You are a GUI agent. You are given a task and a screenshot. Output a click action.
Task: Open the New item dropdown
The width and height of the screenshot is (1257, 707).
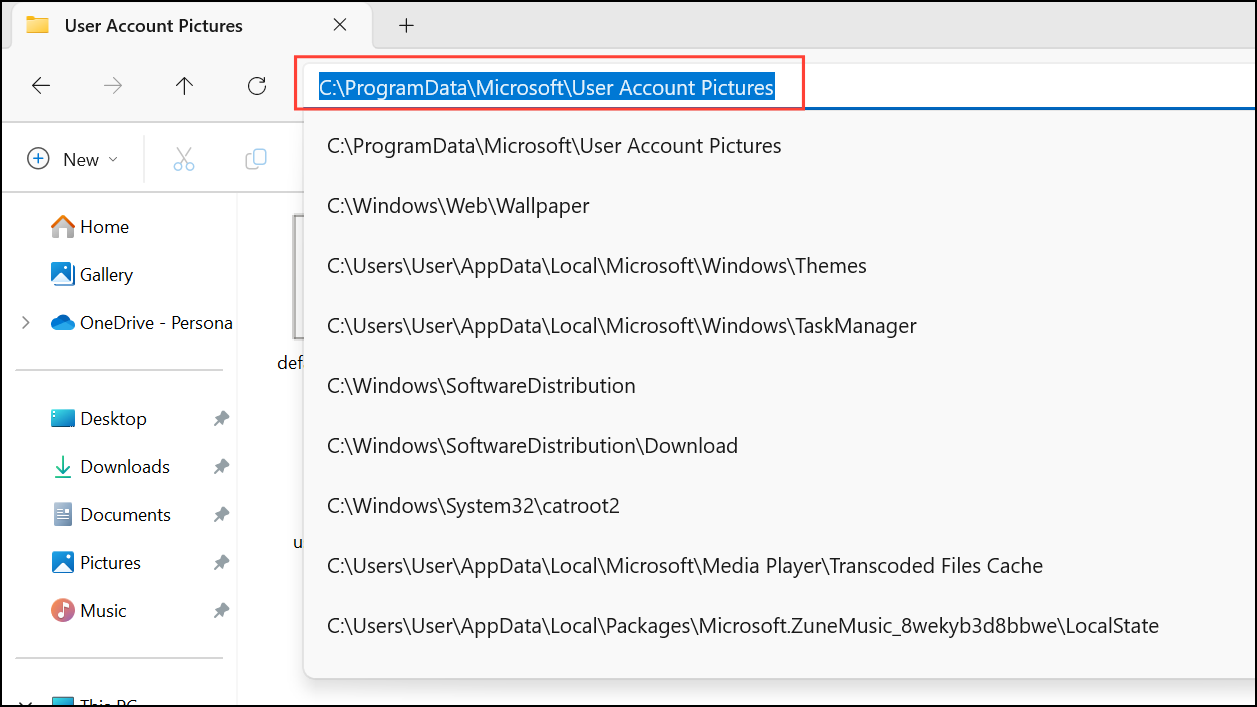pyautogui.click(x=72, y=159)
